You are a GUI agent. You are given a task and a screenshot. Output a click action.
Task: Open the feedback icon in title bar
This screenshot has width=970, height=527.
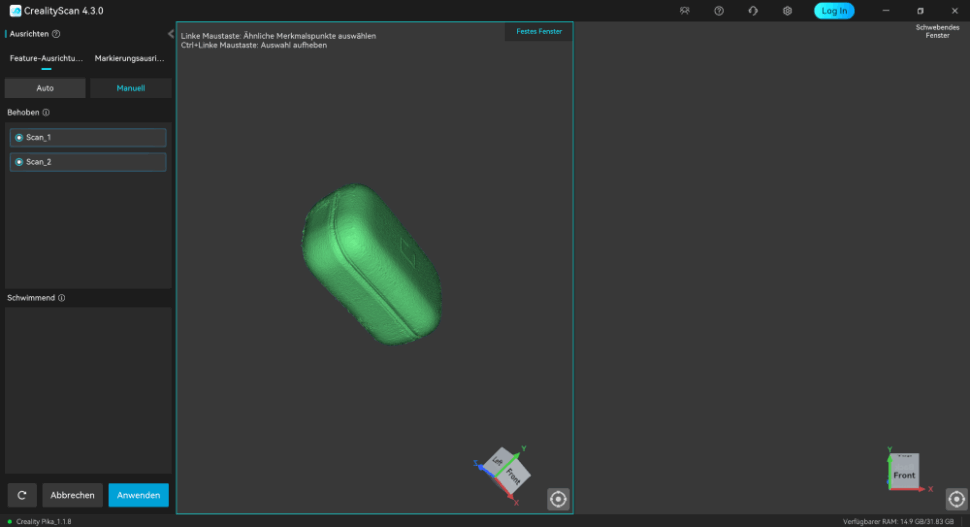(x=684, y=11)
